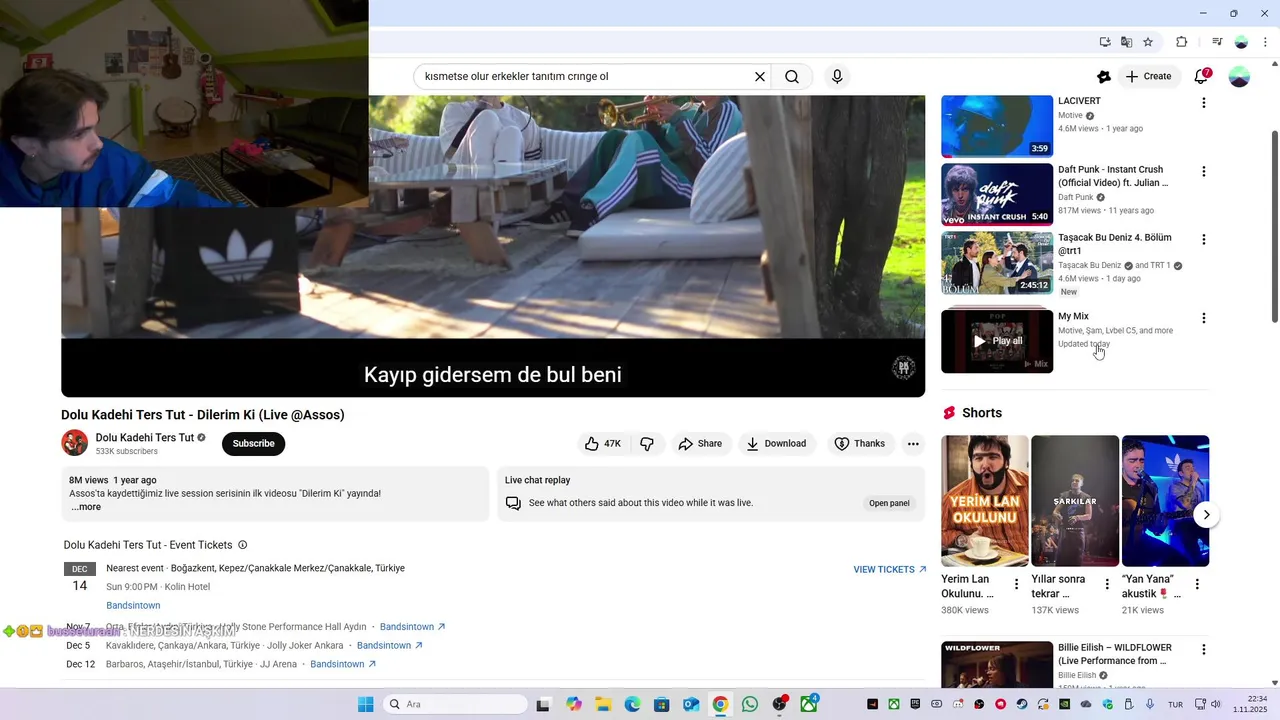Click the page vertical scrollbar
Viewport: 1280px width, 720px height.
[1274, 225]
